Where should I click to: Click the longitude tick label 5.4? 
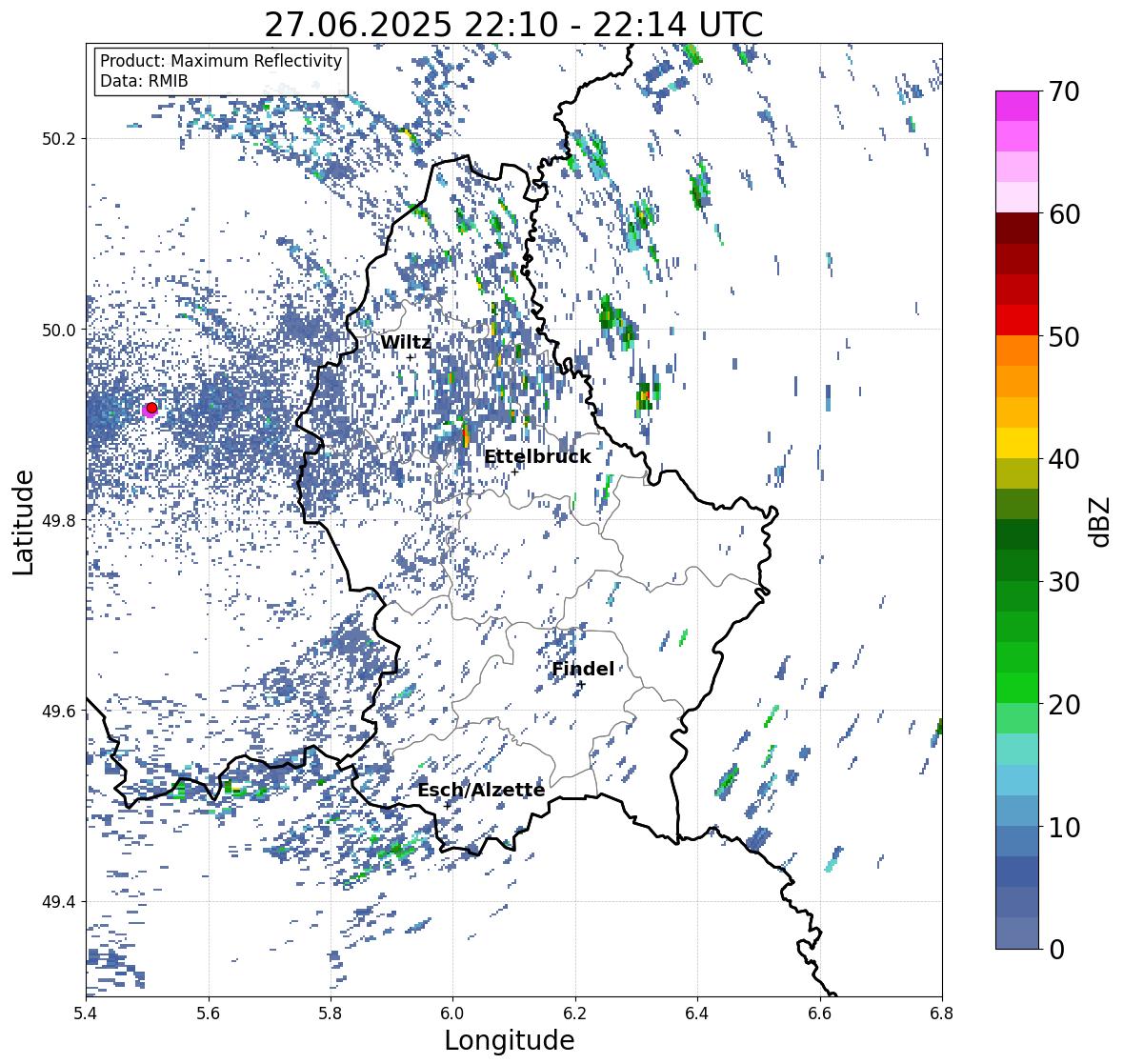(x=86, y=1014)
